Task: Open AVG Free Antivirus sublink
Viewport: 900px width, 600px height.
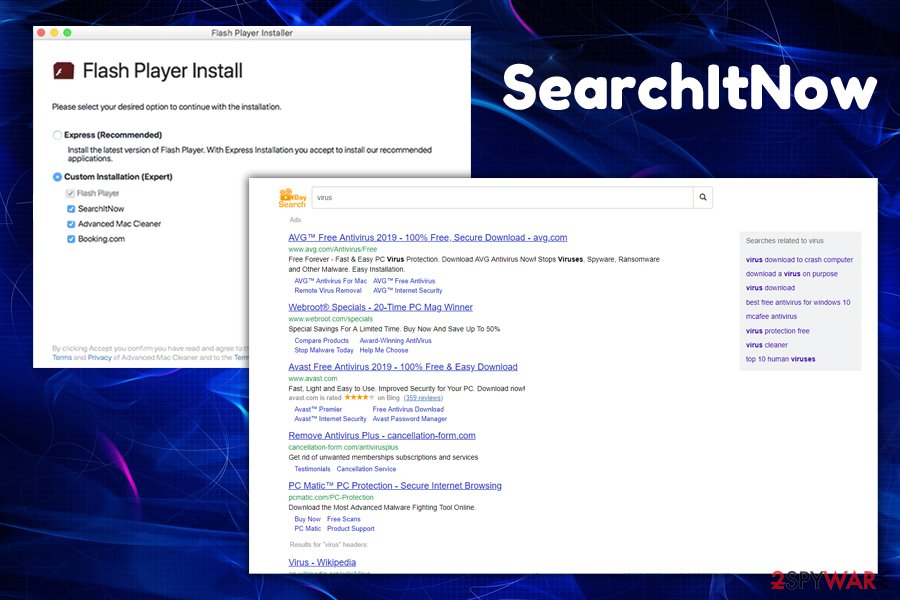Action: pos(404,281)
